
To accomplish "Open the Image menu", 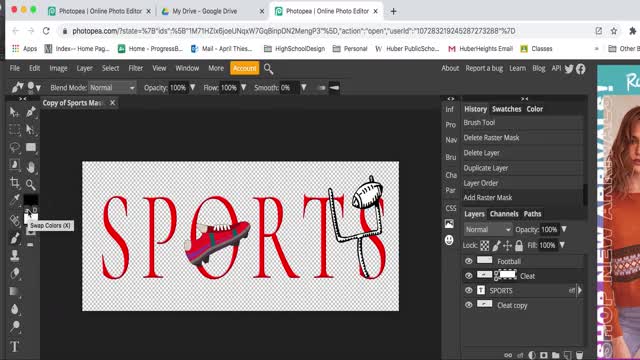I will point(58,68).
